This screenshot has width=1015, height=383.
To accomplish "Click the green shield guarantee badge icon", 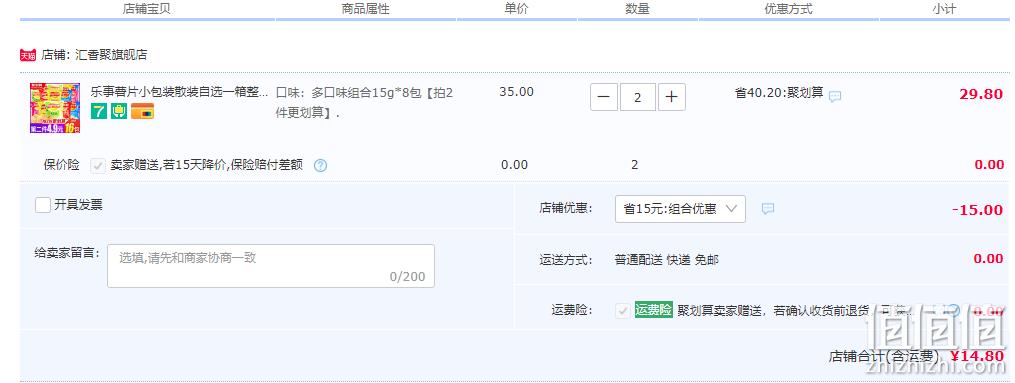I will (118, 111).
